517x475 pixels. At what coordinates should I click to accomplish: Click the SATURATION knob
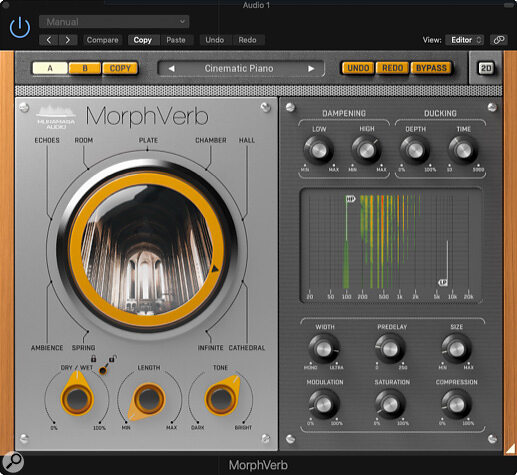click(x=390, y=405)
